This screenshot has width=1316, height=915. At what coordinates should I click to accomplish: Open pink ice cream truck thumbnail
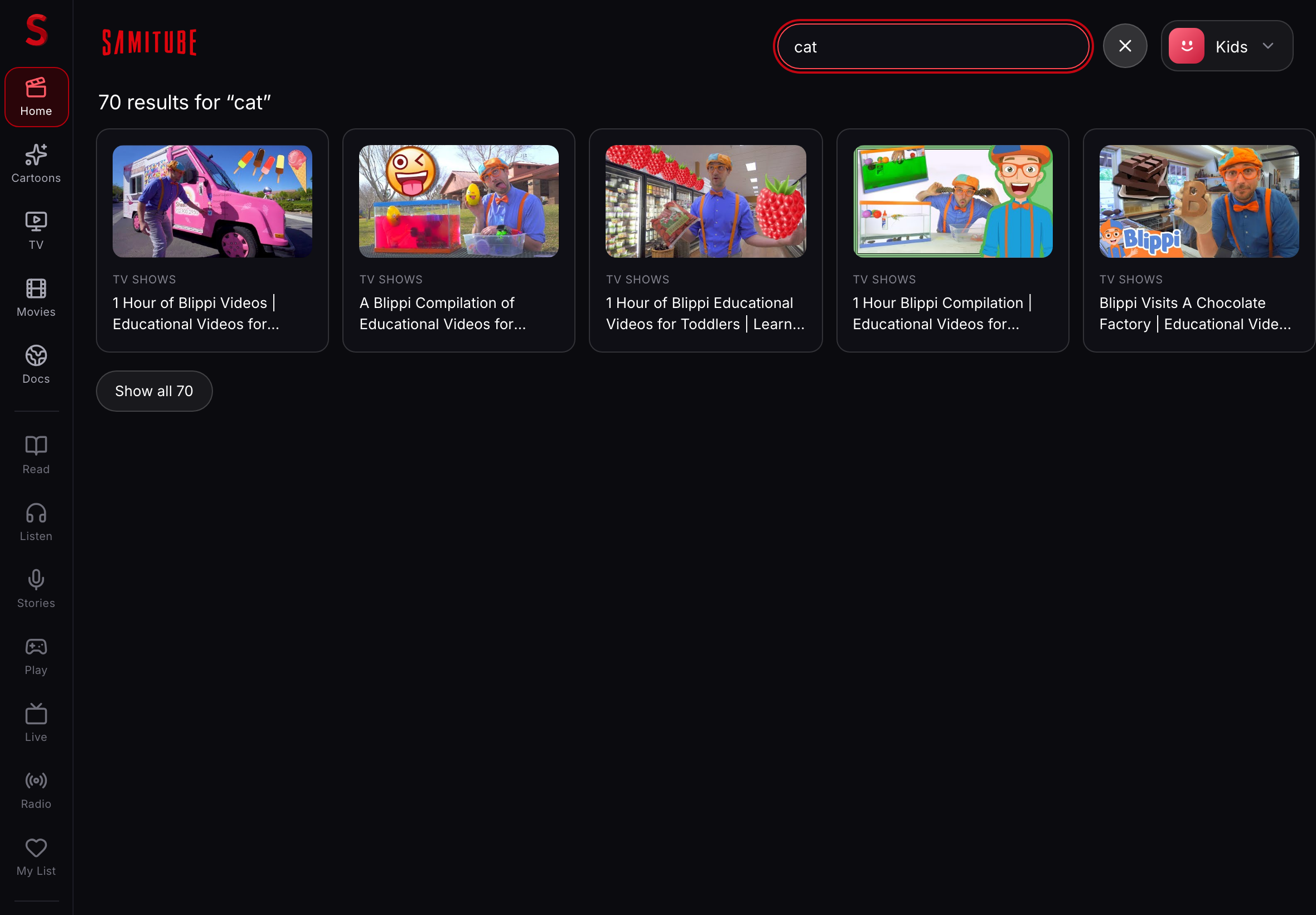tap(212, 201)
